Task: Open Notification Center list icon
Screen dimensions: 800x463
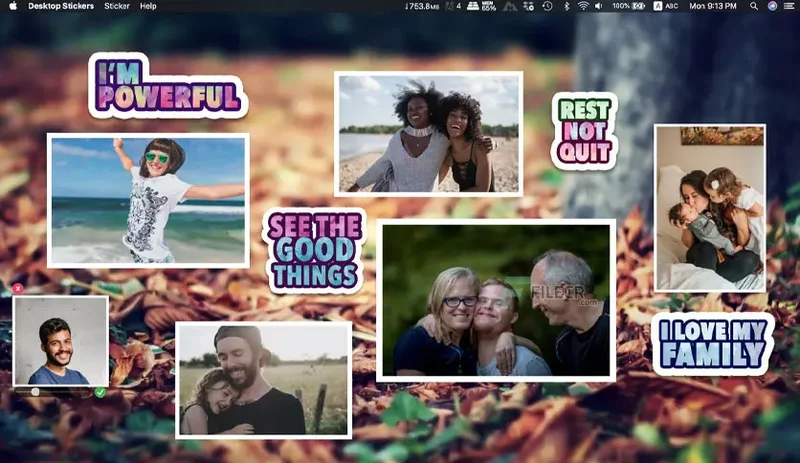Action: coord(789,6)
